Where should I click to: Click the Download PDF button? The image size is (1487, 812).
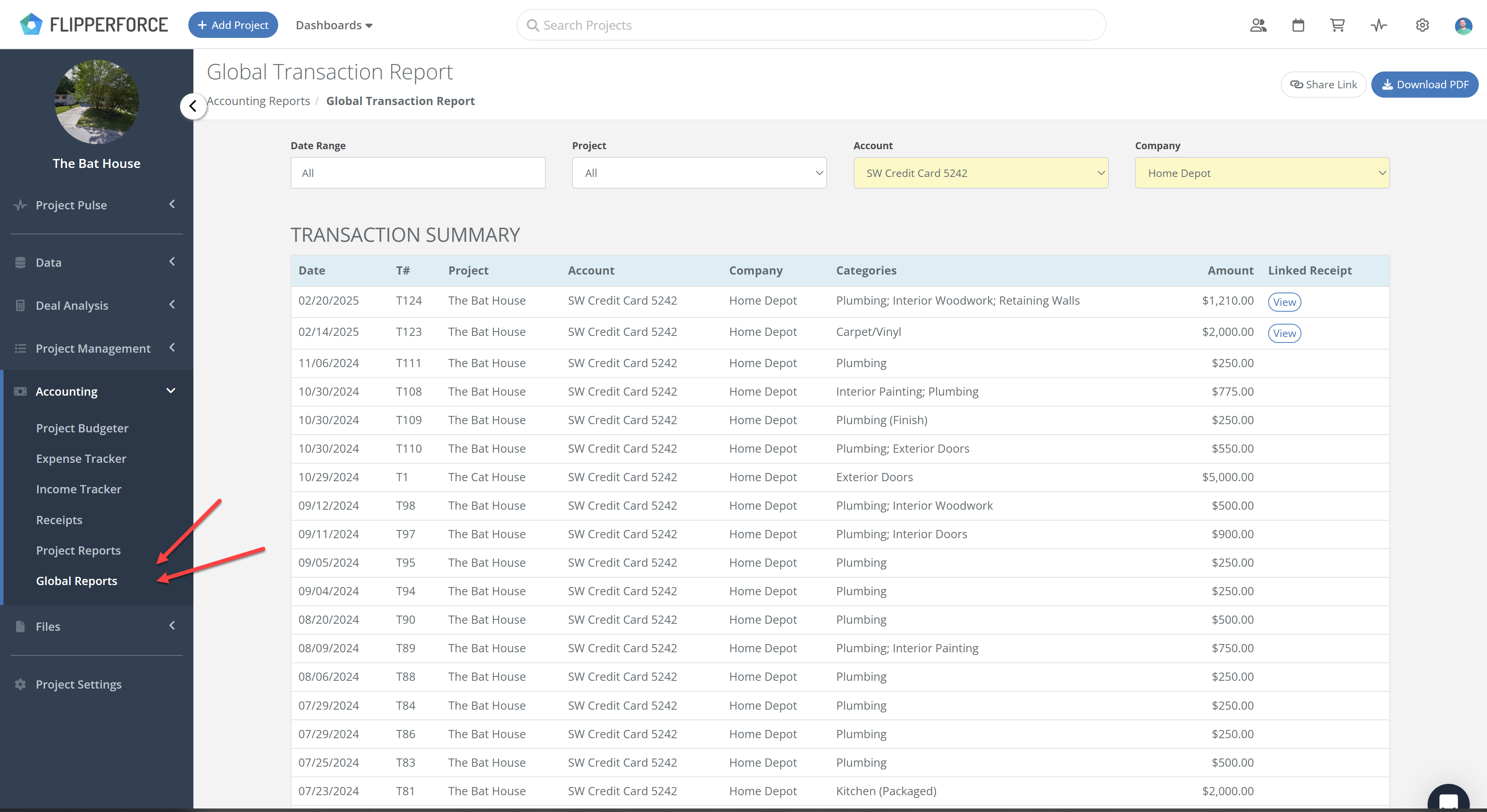pyautogui.click(x=1424, y=85)
